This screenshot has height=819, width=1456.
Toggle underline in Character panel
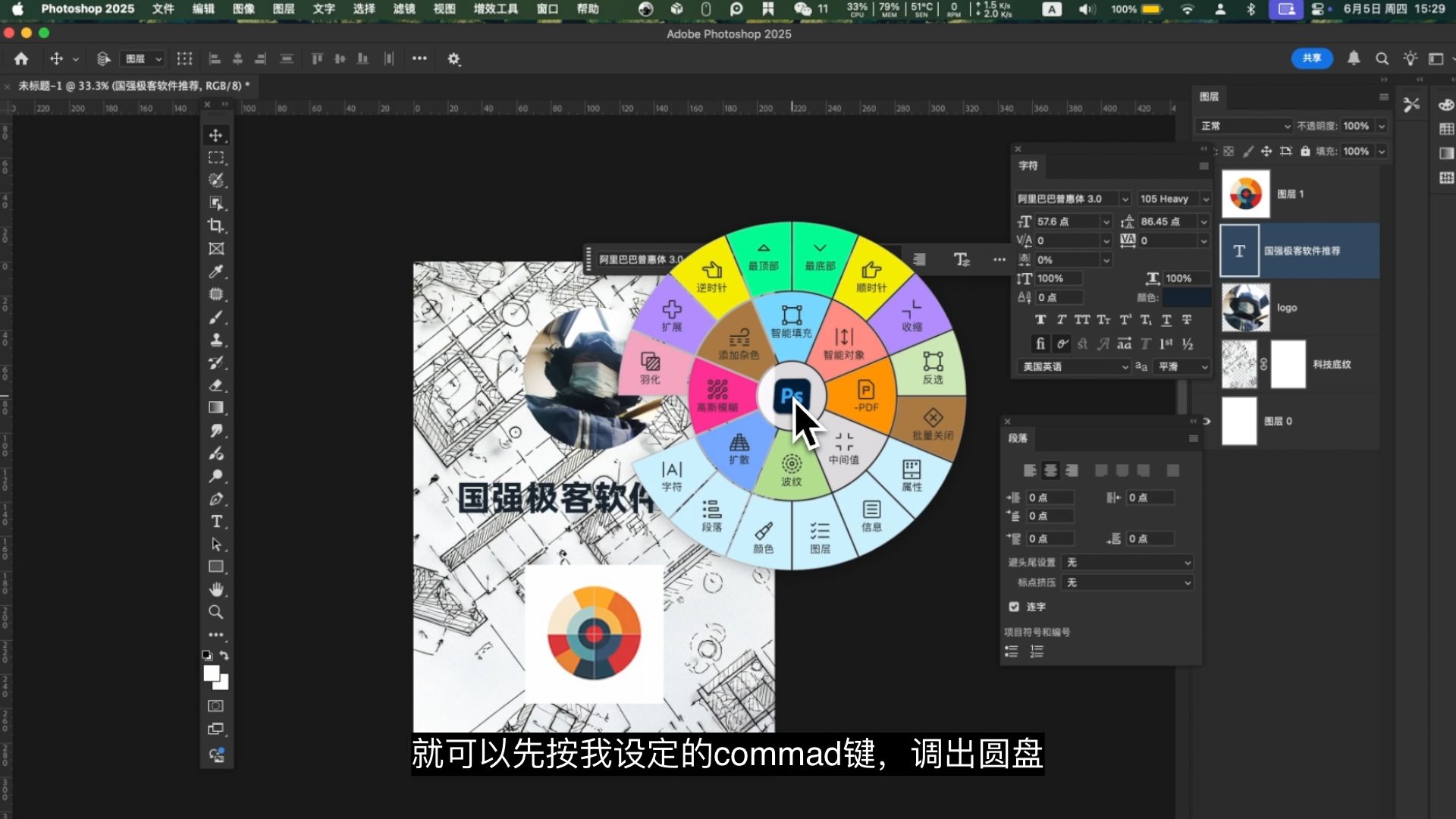(1166, 320)
